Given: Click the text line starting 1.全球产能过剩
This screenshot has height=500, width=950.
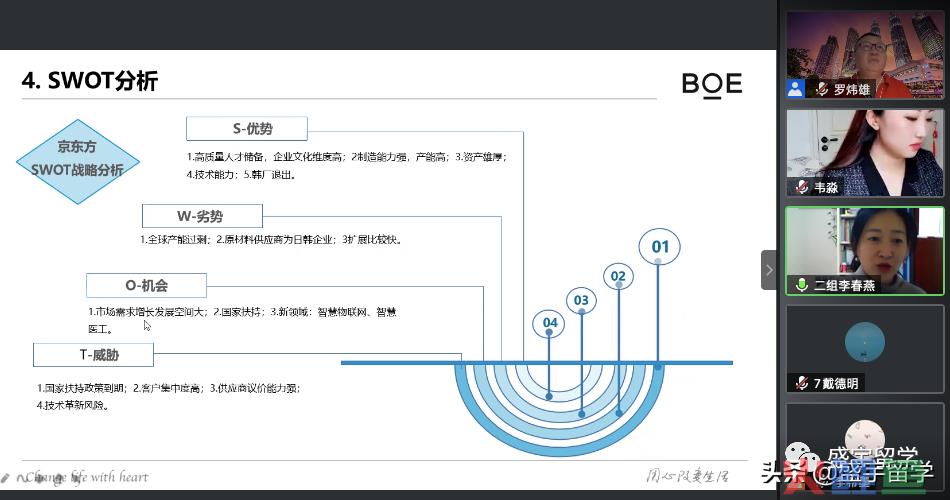Looking at the screenshot, I should point(271,239).
